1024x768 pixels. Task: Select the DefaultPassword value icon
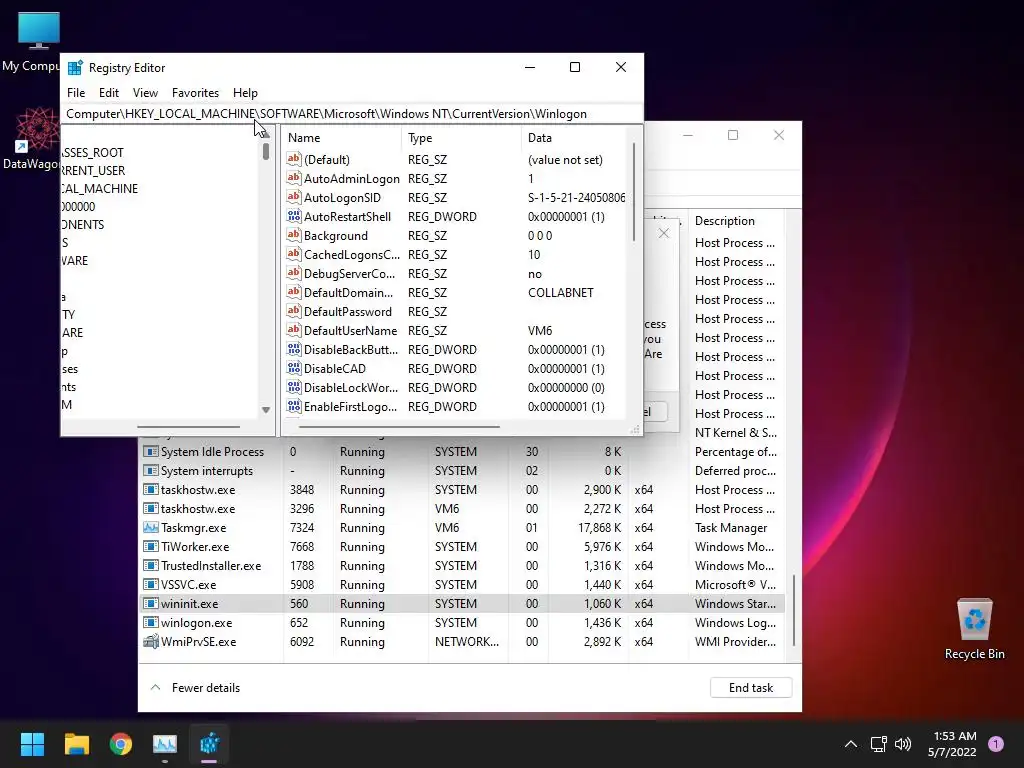click(x=294, y=311)
